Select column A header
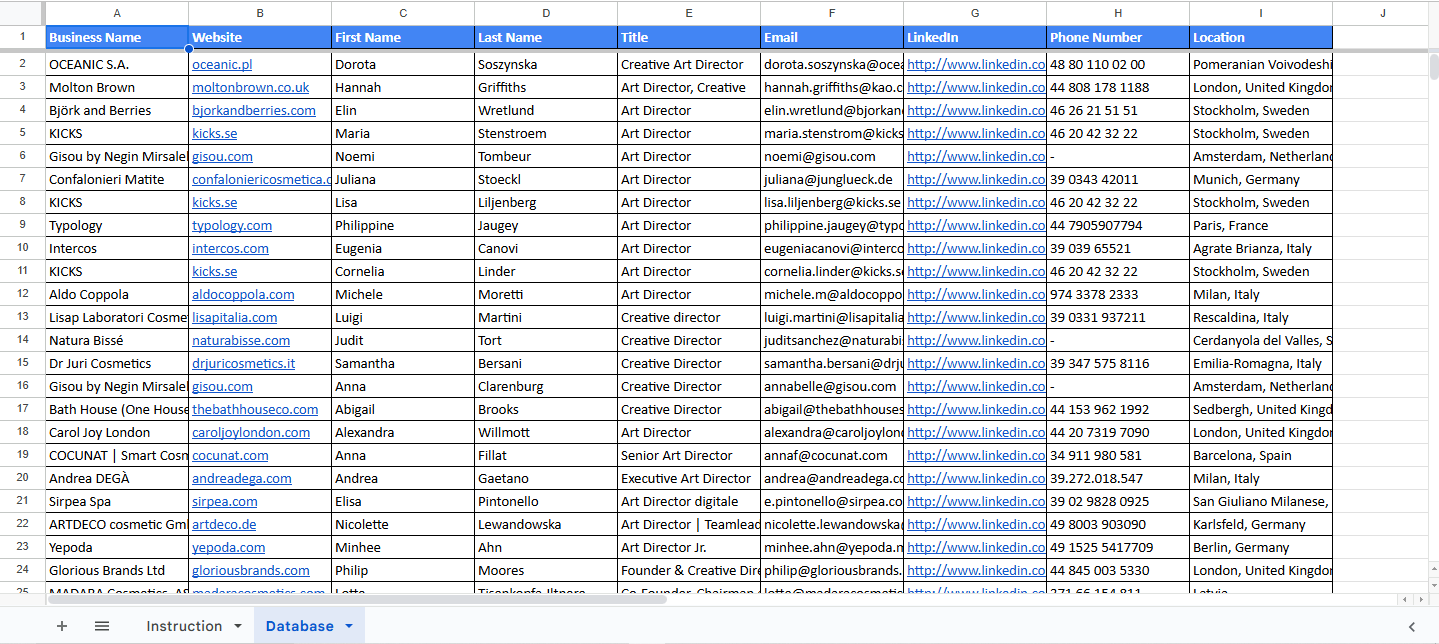 pyautogui.click(x=117, y=13)
